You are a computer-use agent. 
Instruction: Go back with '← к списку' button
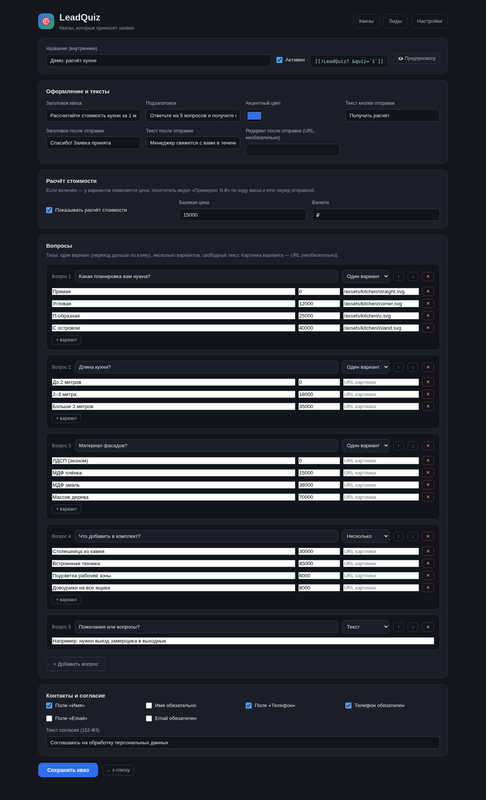(118, 770)
